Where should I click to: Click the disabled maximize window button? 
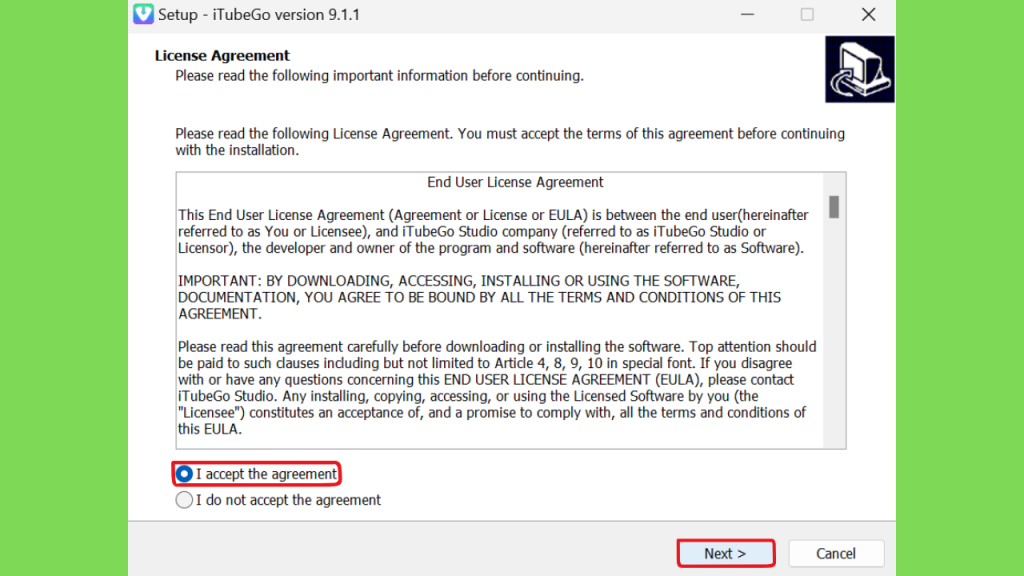point(807,14)
